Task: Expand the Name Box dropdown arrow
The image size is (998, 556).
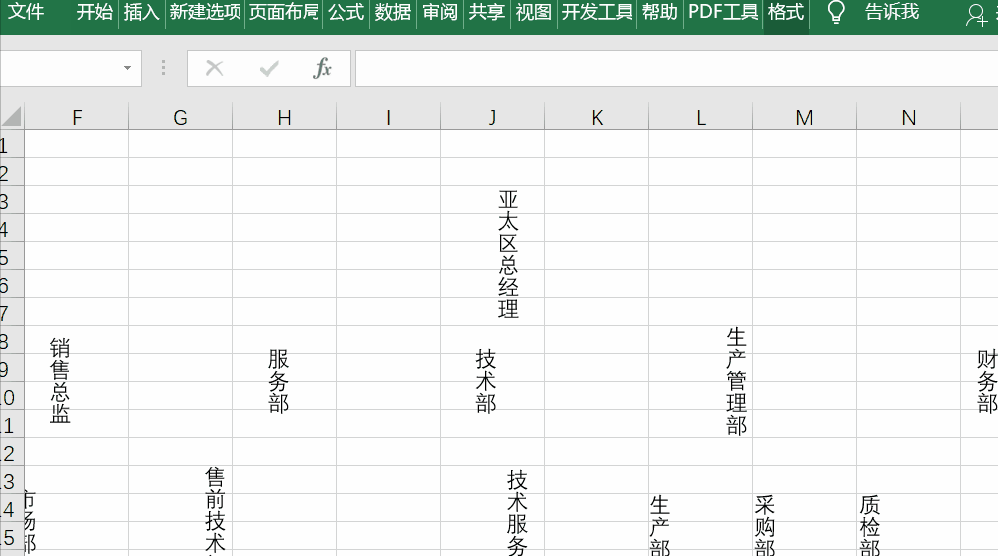Action: 127,68
